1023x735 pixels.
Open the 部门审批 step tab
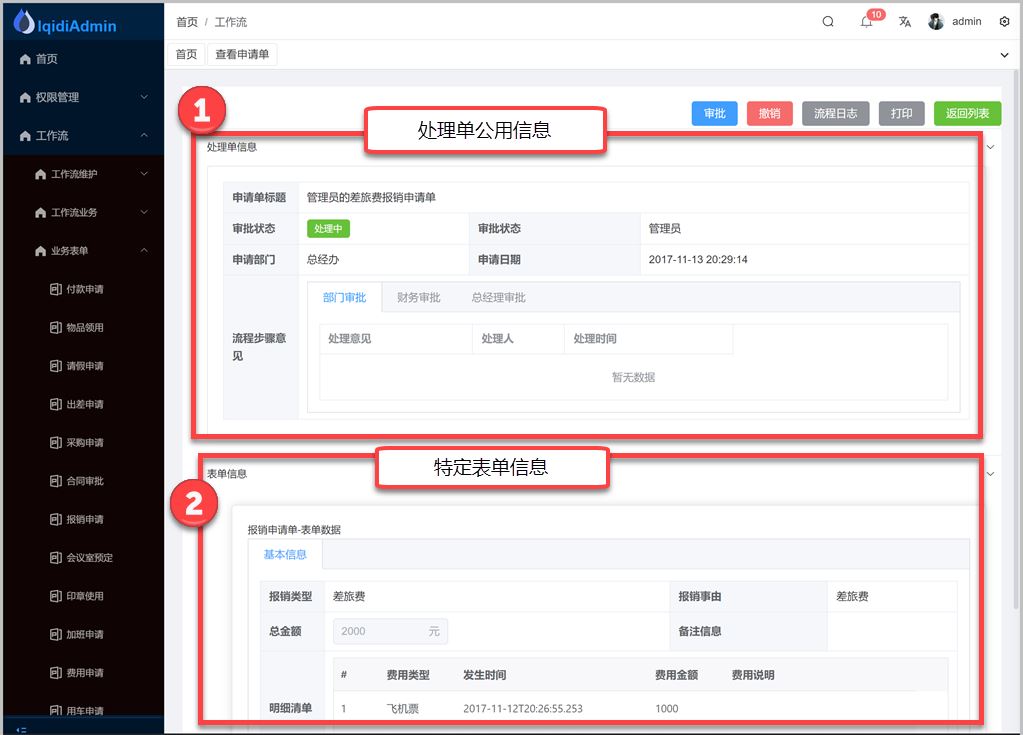coord(344,297)
